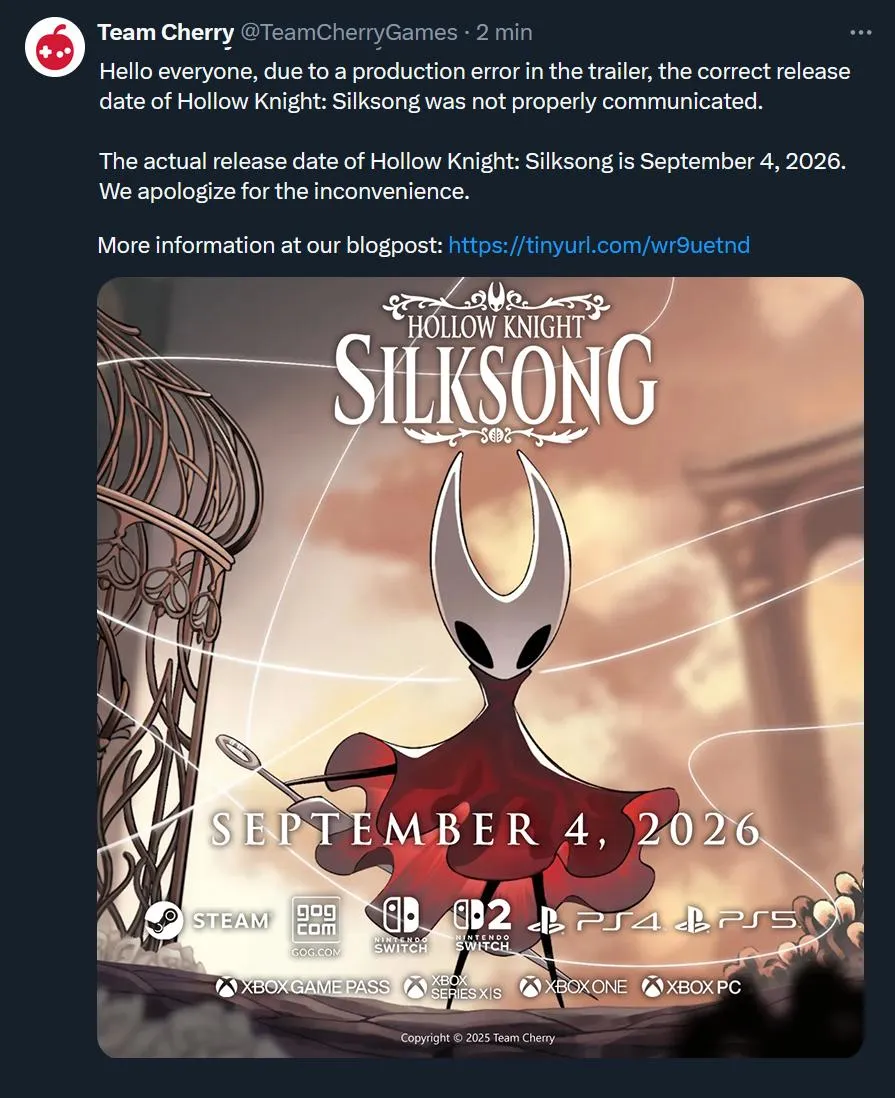Open Team Cherry profile avatar
The height and width of the screenshot is (1098, 895).
[x=55, y=47]
